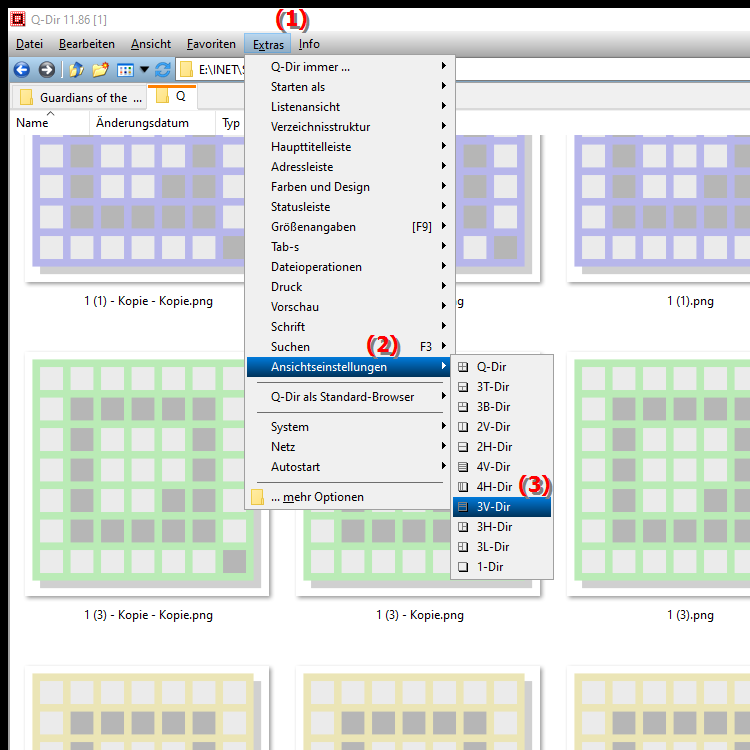750x750 pixels.
Task: Choose '... mehr Optionen'
Action: [349, 497]
